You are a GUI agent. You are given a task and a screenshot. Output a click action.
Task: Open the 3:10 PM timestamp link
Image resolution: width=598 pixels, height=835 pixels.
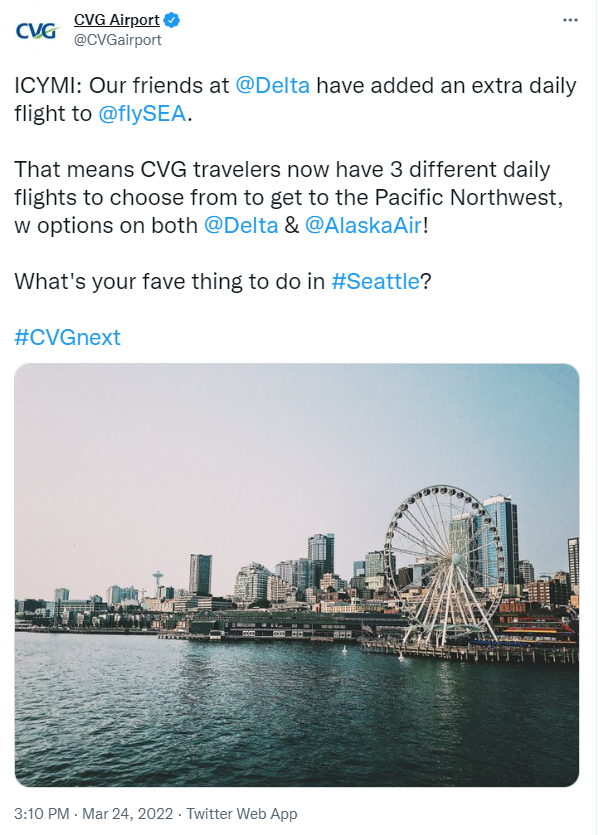pos(42,814)
